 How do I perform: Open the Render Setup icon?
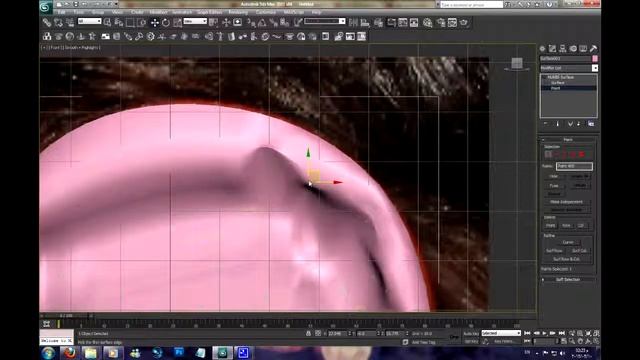(441, 22)
